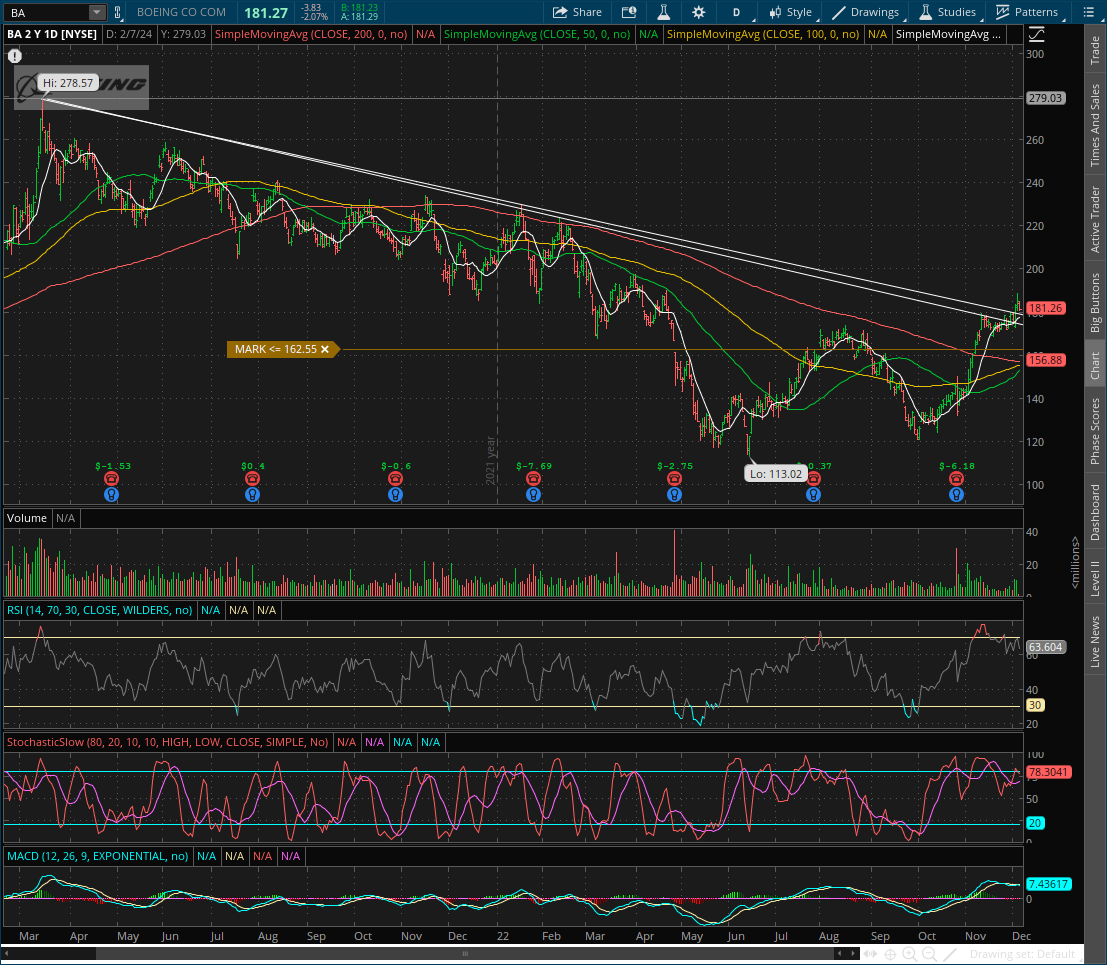Open the Studies dropdown menu
This screenshot has width=1107, height=965.
pyautogui.click(x=948, y=12)
